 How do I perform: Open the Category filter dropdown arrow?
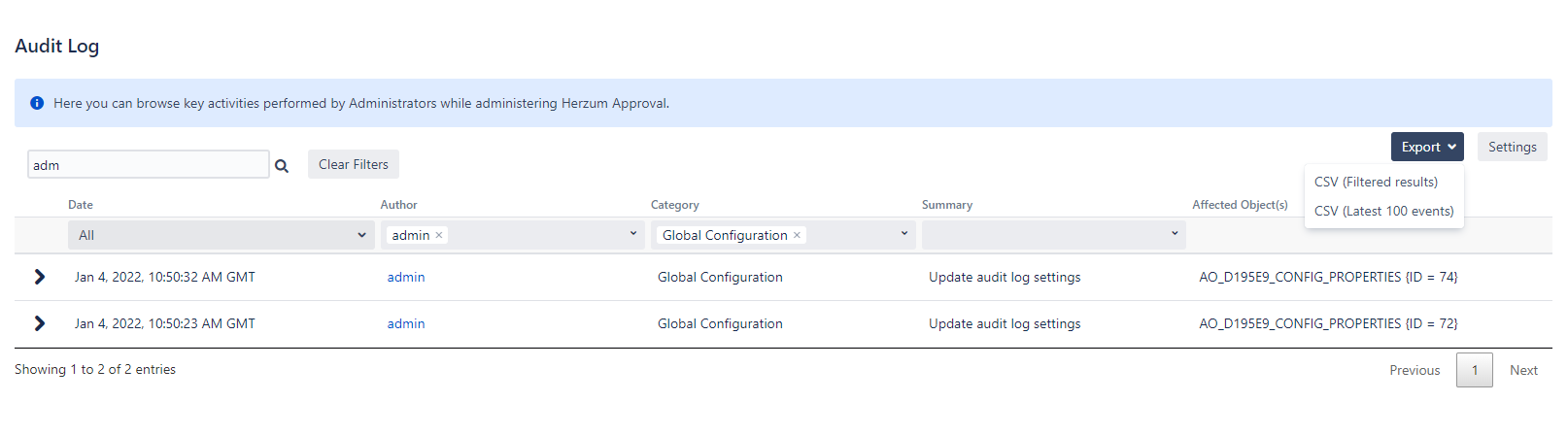903,234
